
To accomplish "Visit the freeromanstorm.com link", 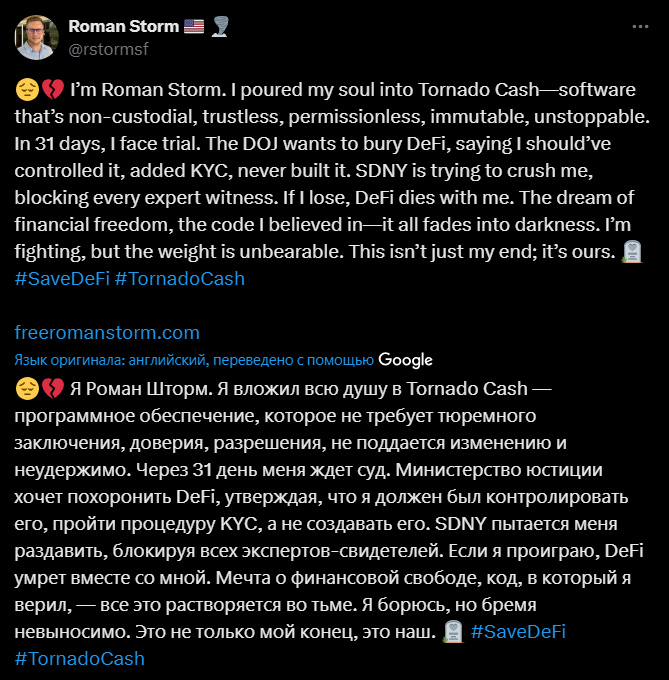I will point(108,332).
